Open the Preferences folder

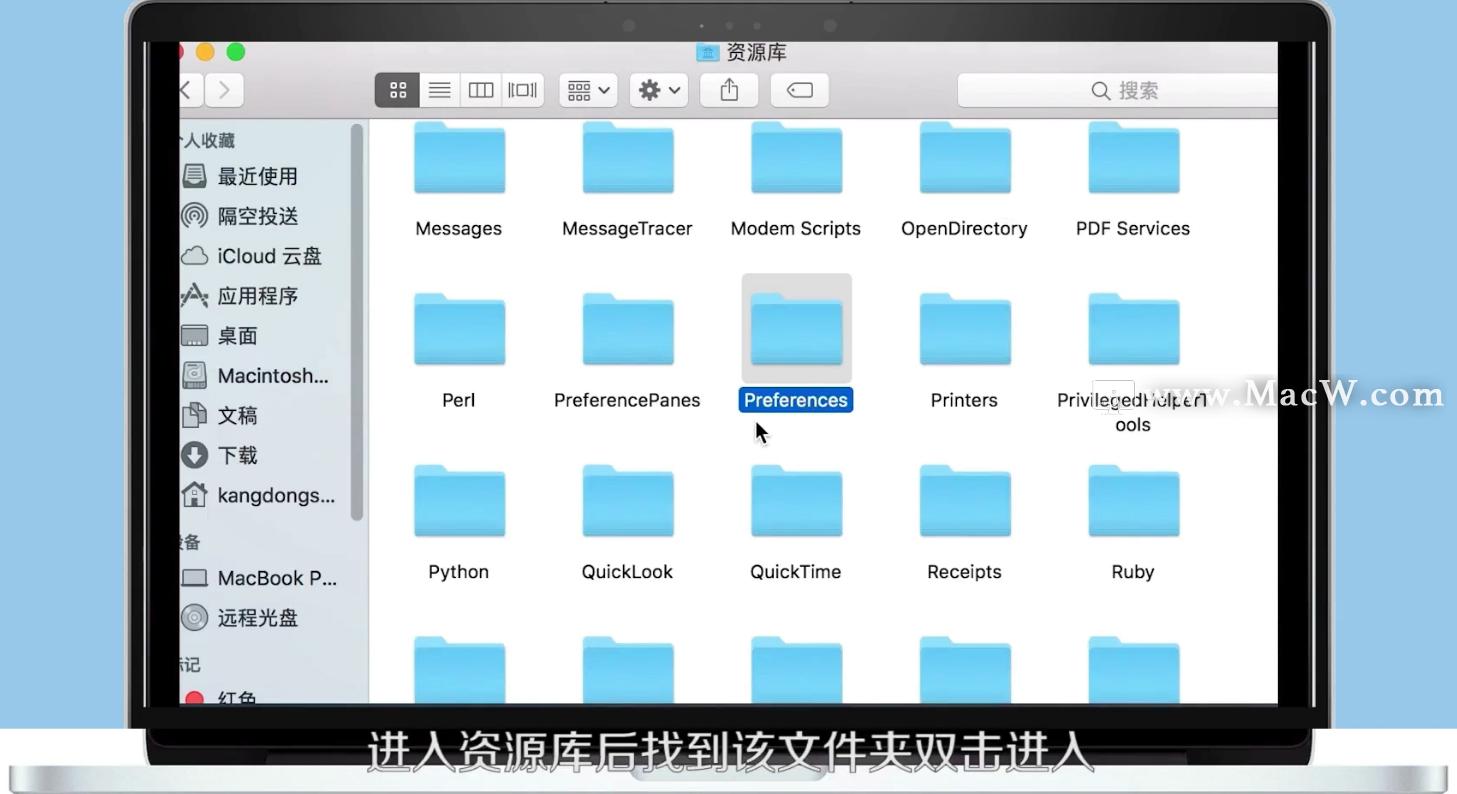pos(795,329)
